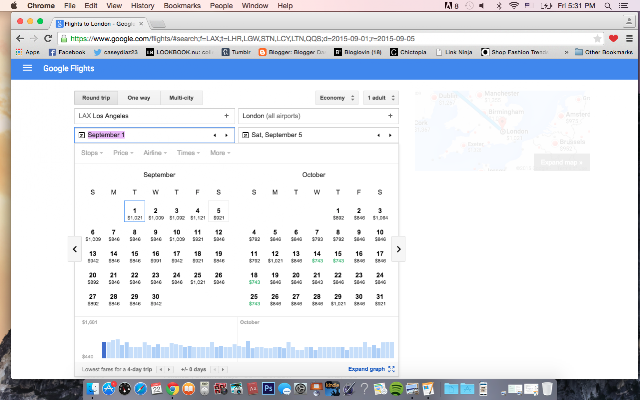Click Expand map on the map preview
Image resolution: width=640 pixels, height=400 pixels.
click(x=562, y=162)
